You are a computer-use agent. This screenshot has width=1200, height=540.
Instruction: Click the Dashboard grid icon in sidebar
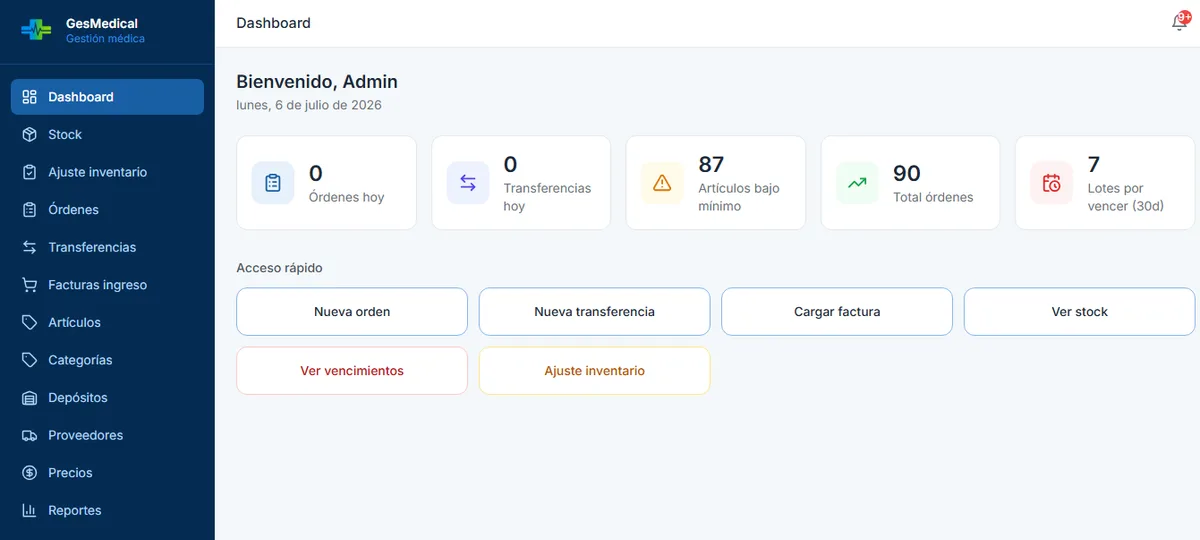tap(30, 97)
